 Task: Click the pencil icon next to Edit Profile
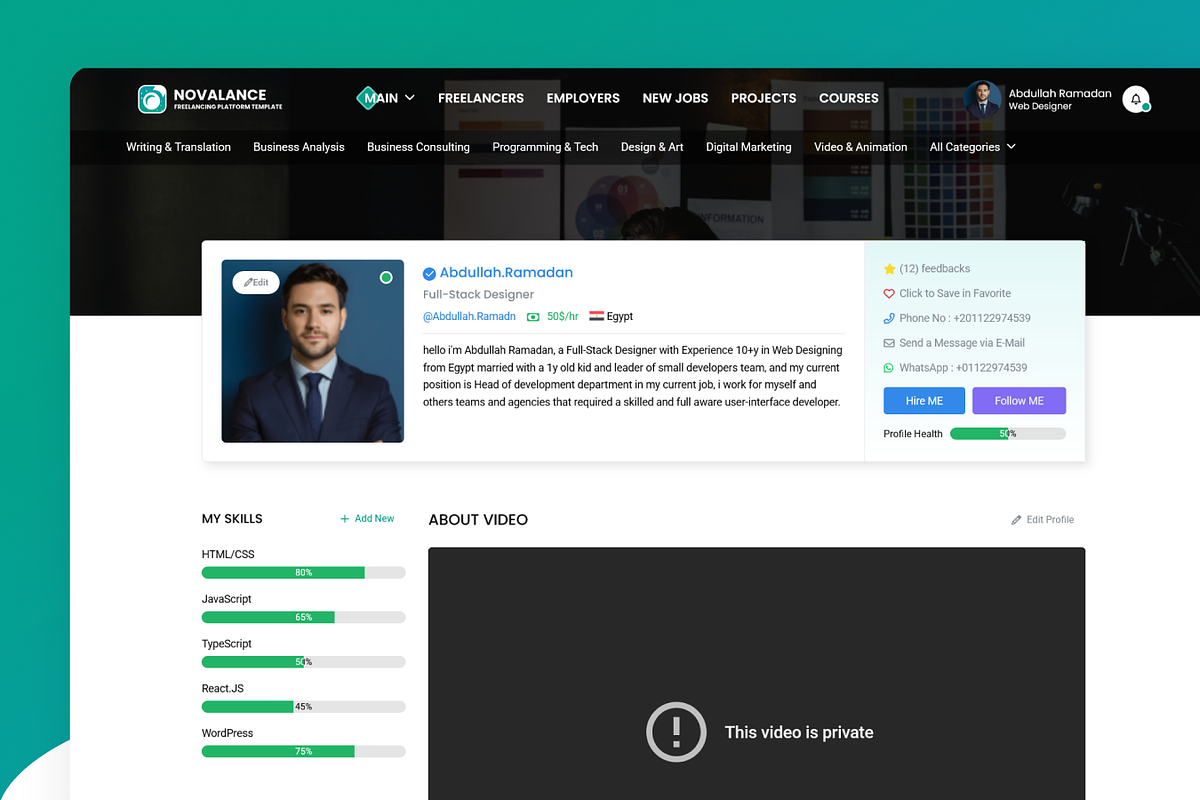[x=1016, y=520]
